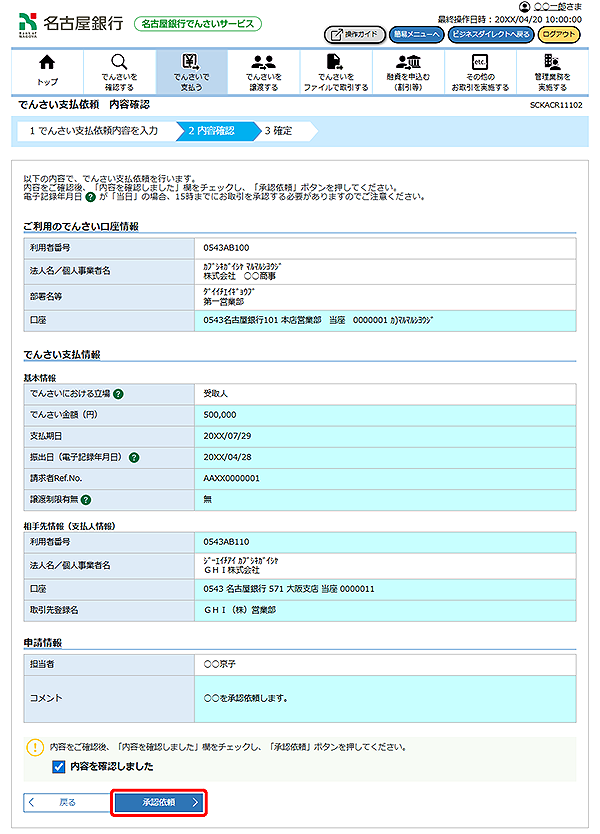The image size is (600, 834).
Task: Click the ログアウト button
Action: 558,34
